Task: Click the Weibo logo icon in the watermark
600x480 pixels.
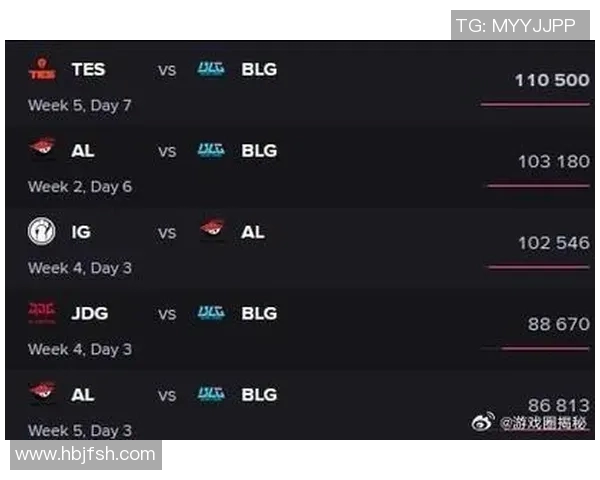Action: click(x=483, y=422)
